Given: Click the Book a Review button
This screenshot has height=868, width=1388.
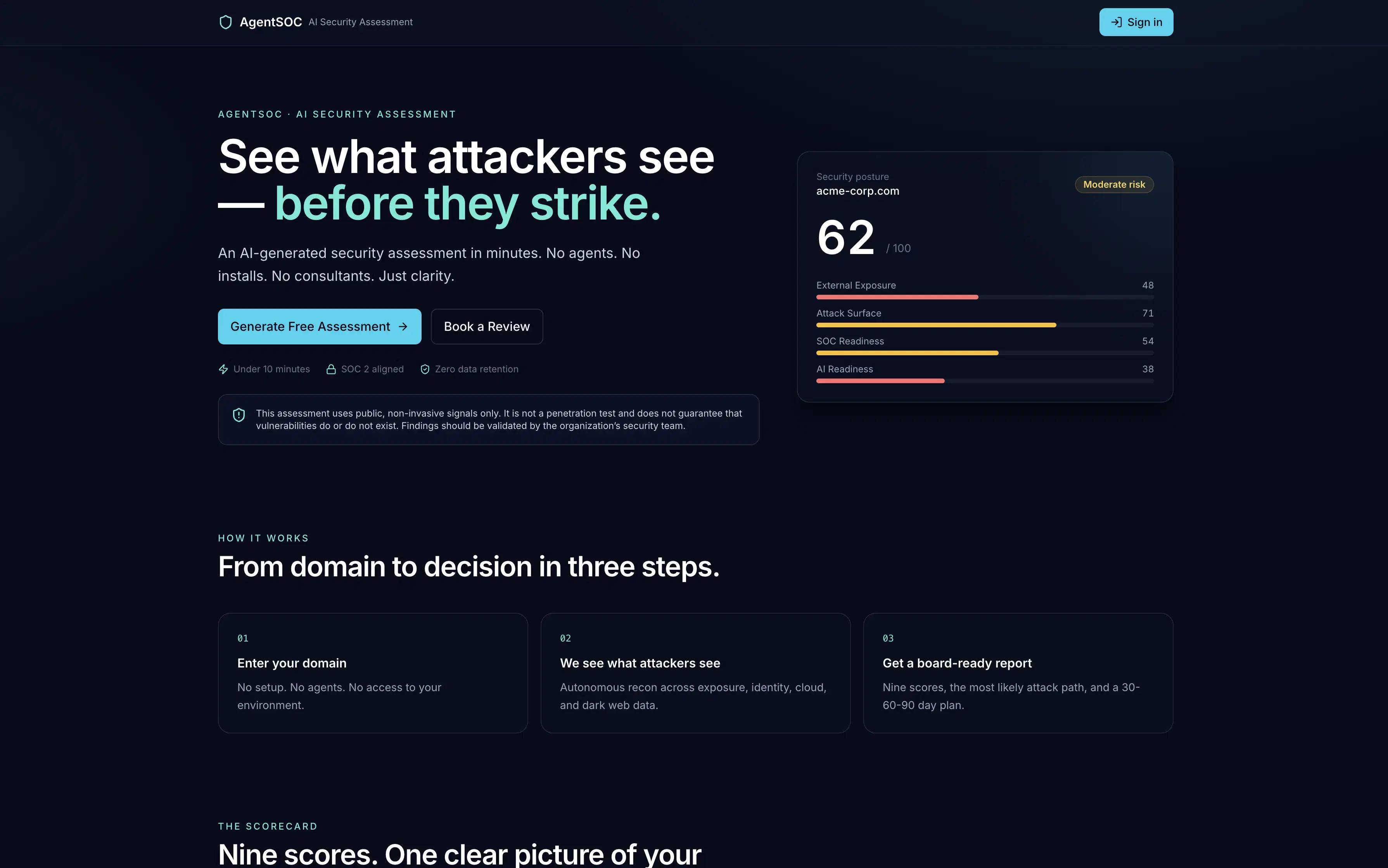Looking at the screenshot, I should pos(487,327).
